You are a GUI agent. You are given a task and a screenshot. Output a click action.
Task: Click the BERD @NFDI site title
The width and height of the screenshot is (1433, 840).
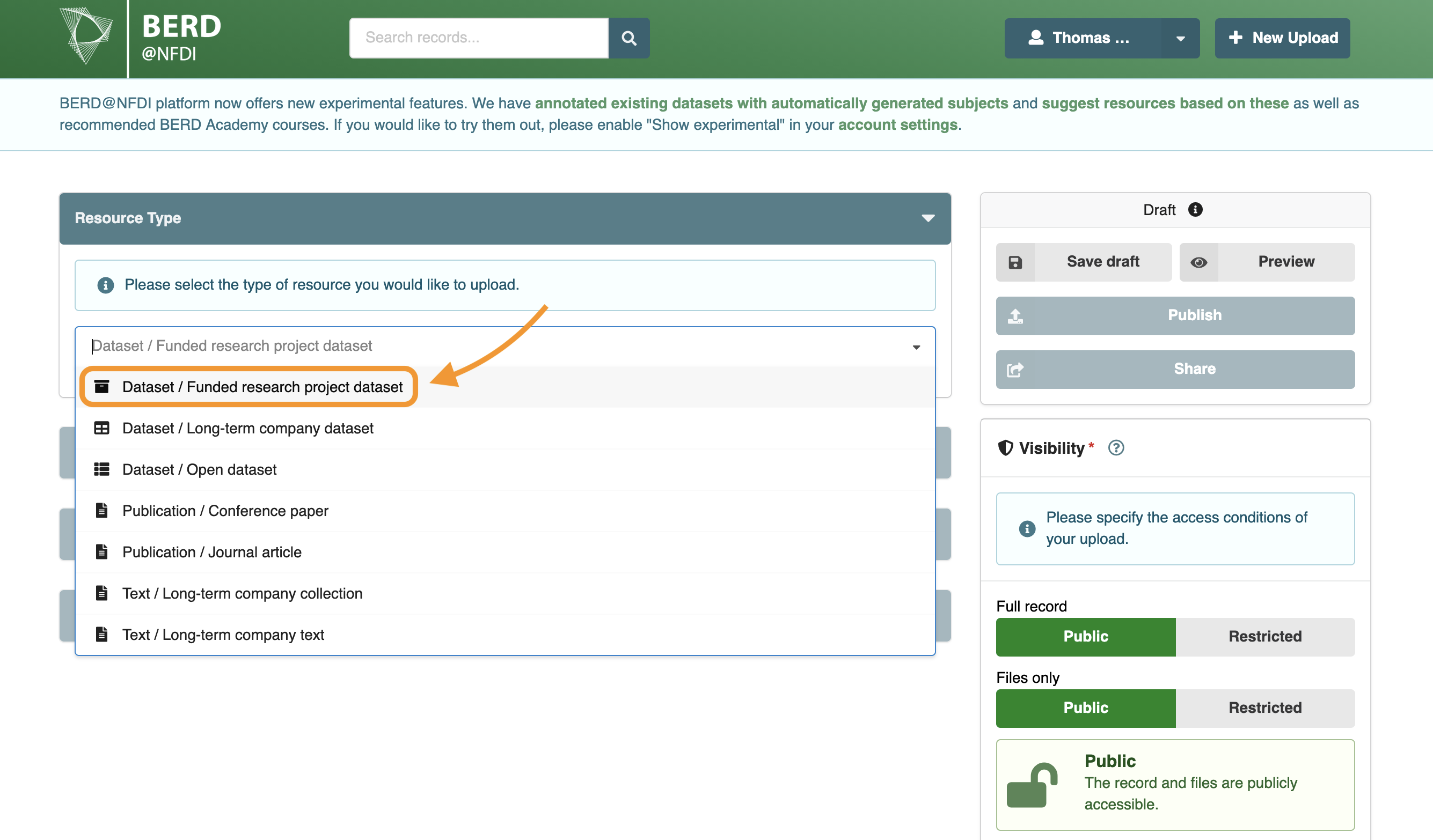pos(181,38)
